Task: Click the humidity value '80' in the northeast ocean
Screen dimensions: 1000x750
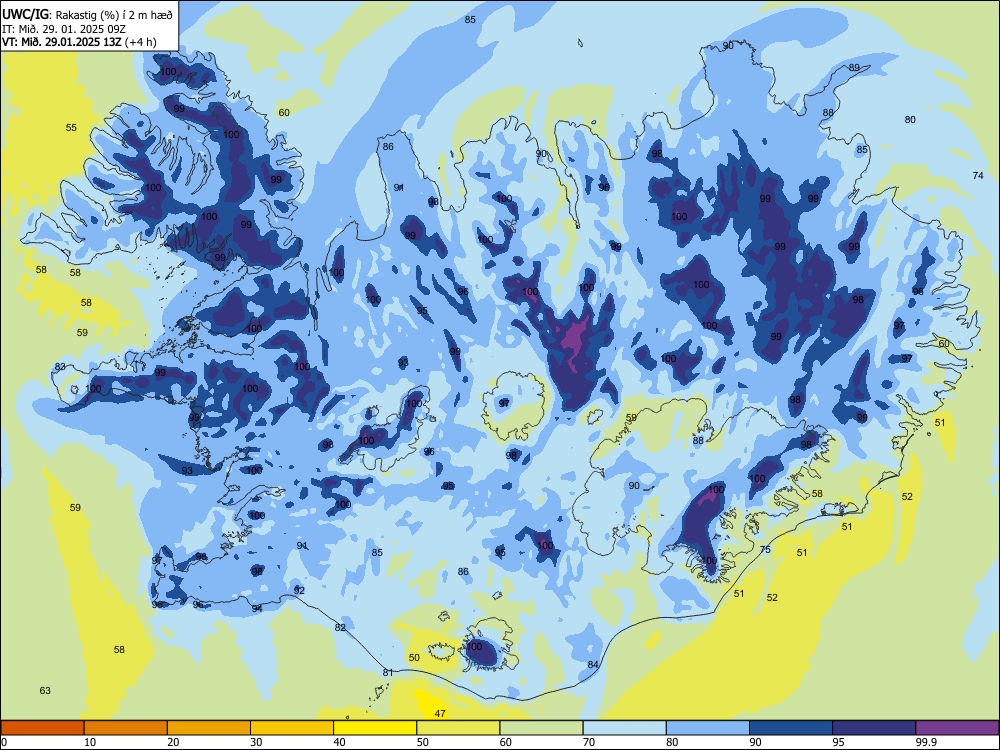Action: click(910, 119)
